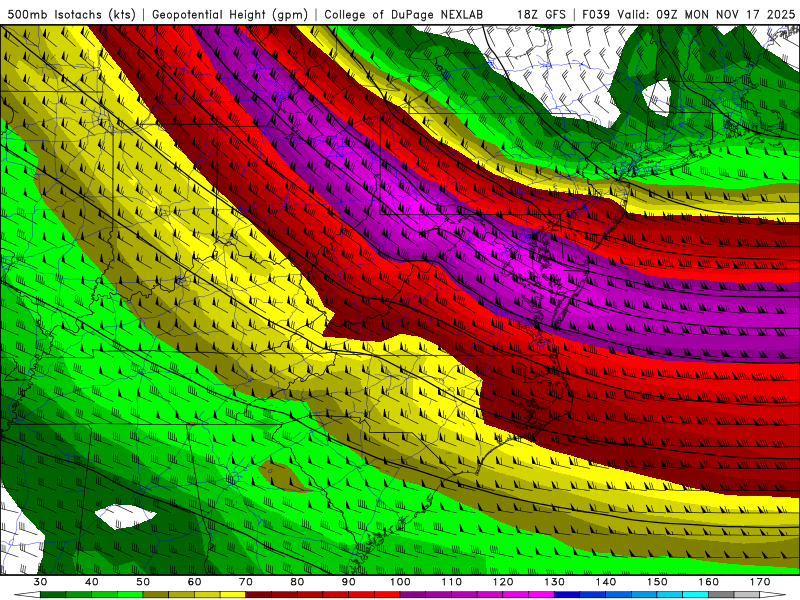Viewport: 800px width, 600px height.
Task: Click the 150 label on the legend
Action: (x=658, y=582)
